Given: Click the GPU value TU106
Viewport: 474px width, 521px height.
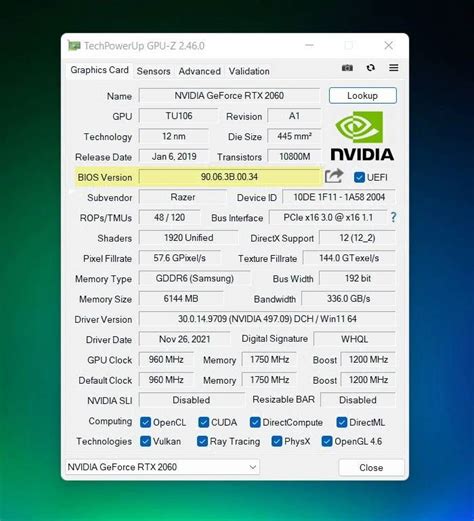Looking at the screenshot, I should [x=179, y=116].
